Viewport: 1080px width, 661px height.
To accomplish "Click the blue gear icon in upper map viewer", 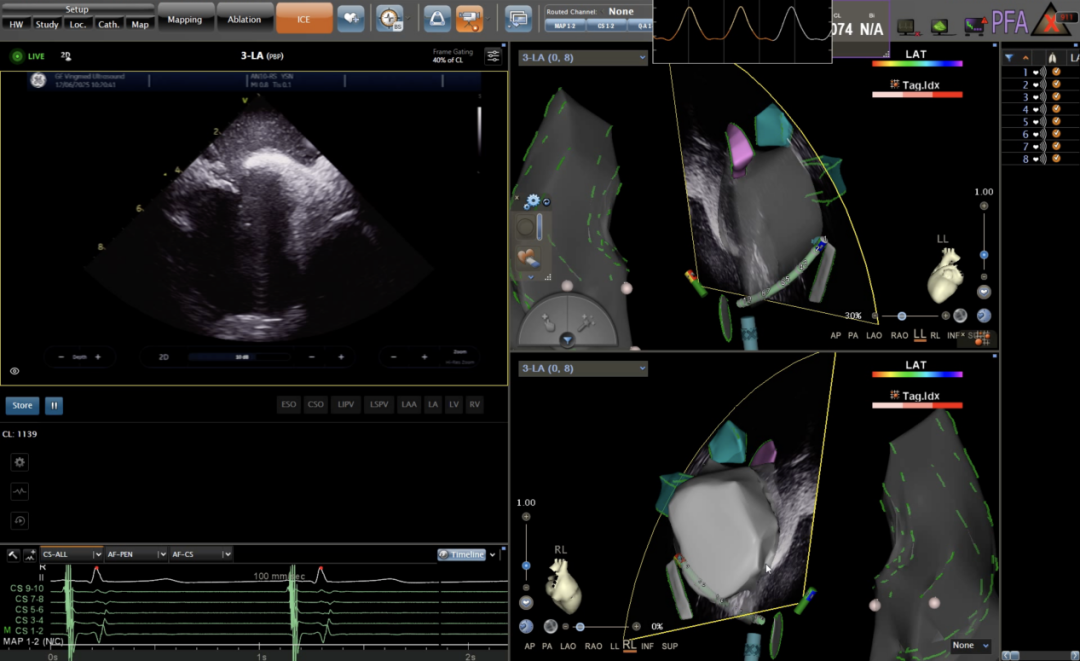I will pos(532,201).
